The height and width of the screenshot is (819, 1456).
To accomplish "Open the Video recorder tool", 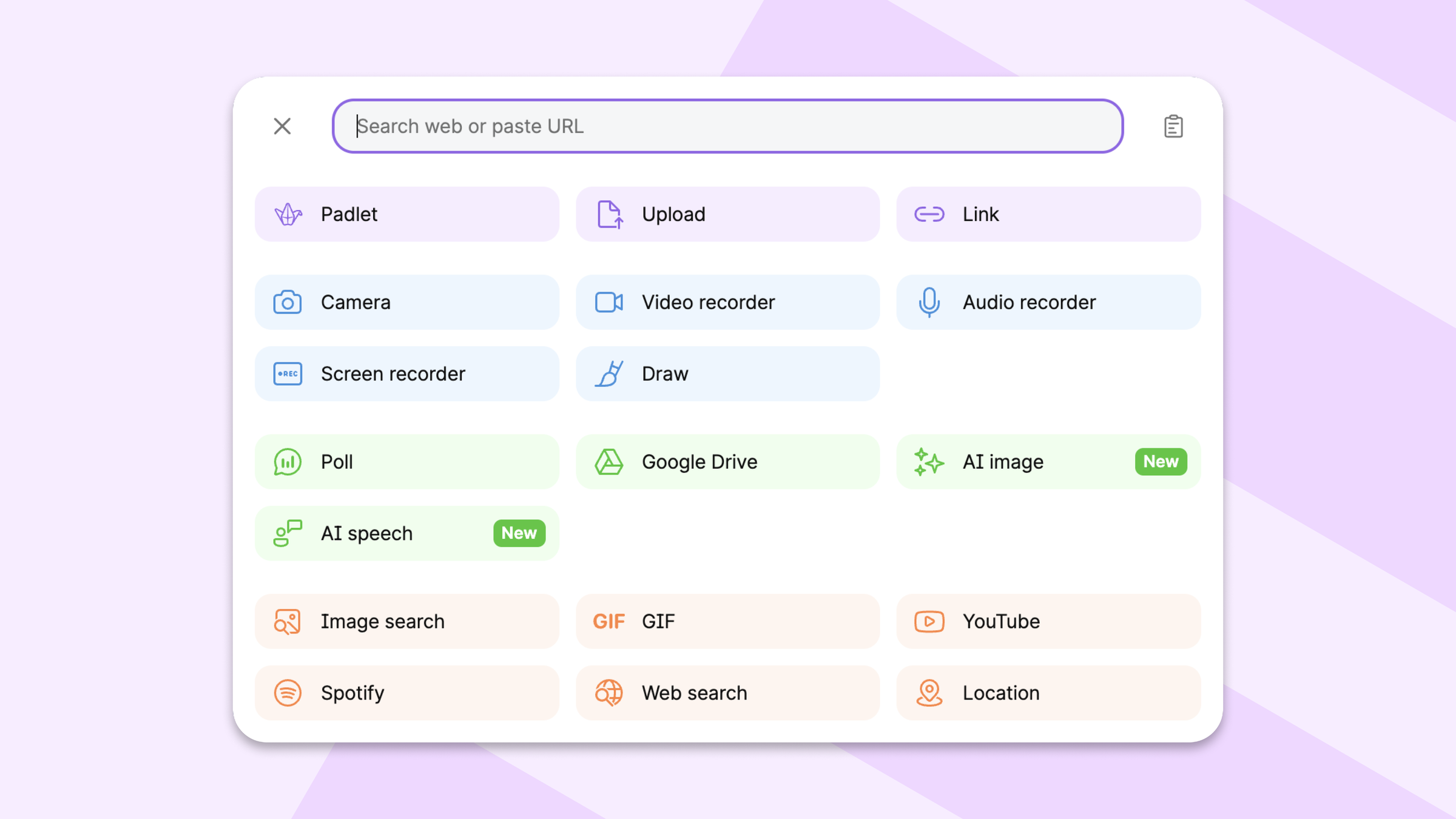I will pyautogui.click(x=727, y=302).
